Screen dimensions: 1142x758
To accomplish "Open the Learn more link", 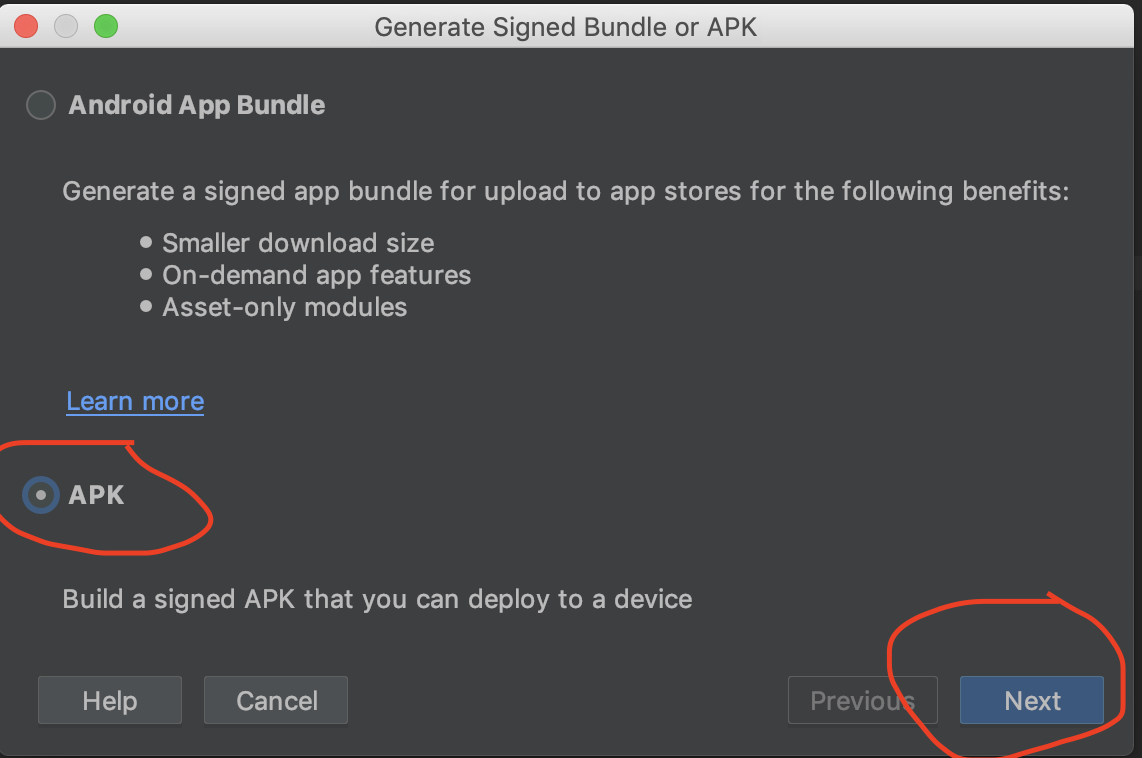I will coord(135,401).
